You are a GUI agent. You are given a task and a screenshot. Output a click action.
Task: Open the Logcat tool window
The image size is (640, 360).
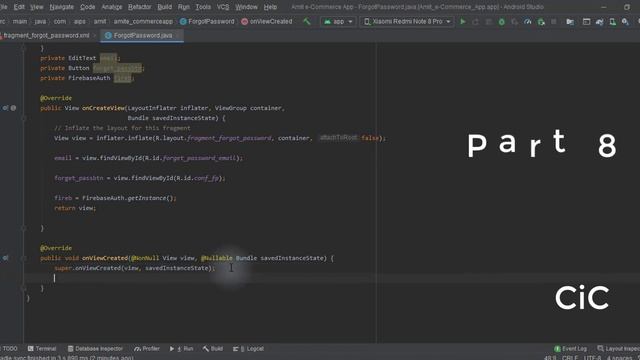[x=249, y=349]
